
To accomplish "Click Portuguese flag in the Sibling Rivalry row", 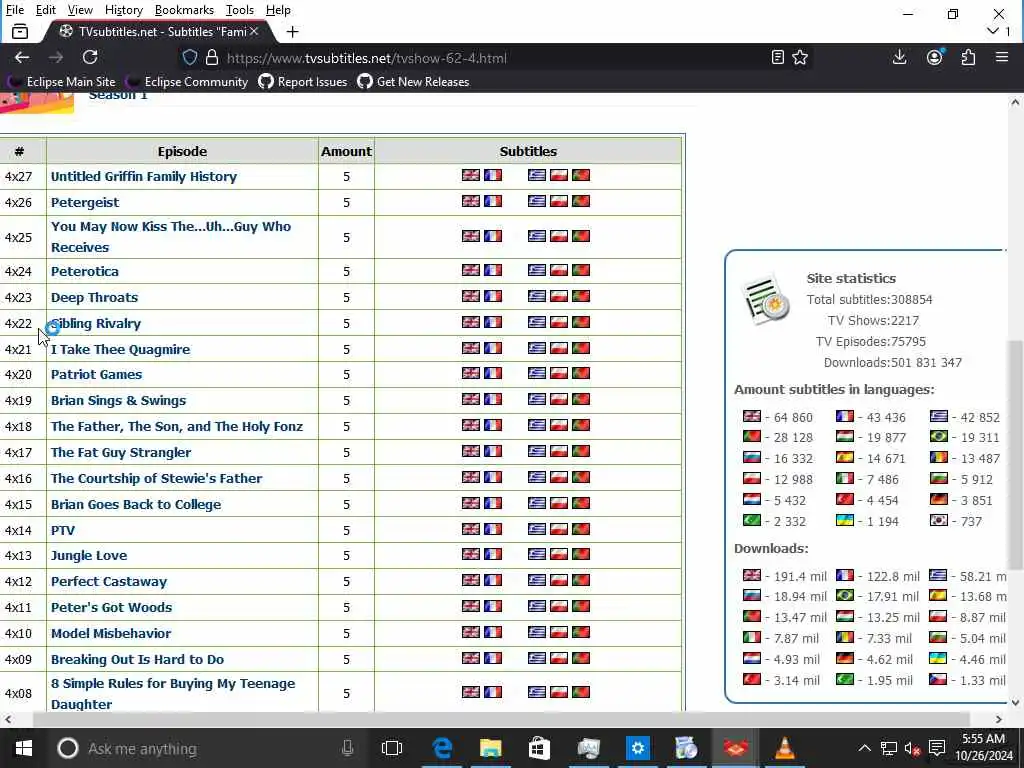I will 581,322.
